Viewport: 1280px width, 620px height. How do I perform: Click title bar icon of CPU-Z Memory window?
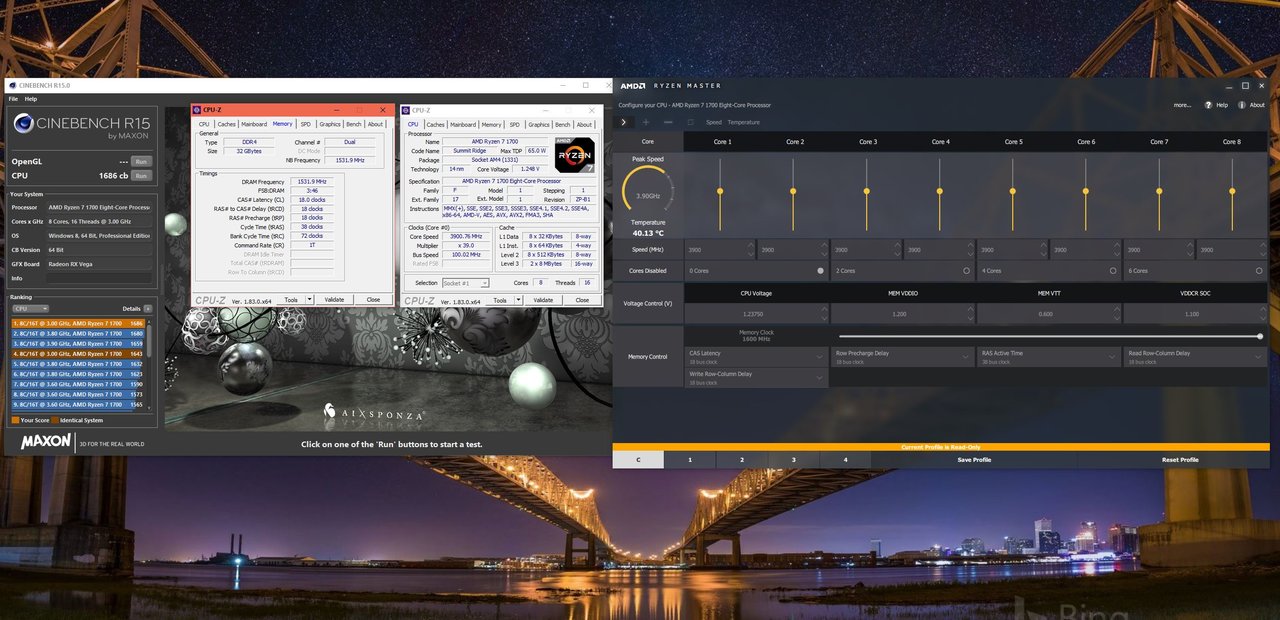[197, 110]
